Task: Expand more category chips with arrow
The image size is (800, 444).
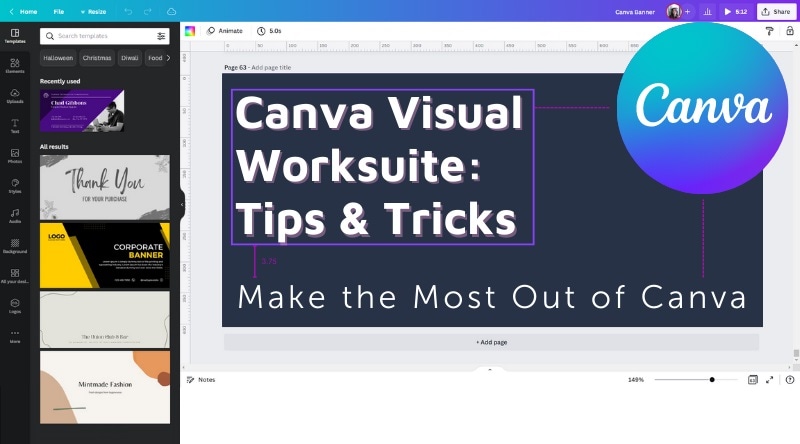Action: [169, 58]
